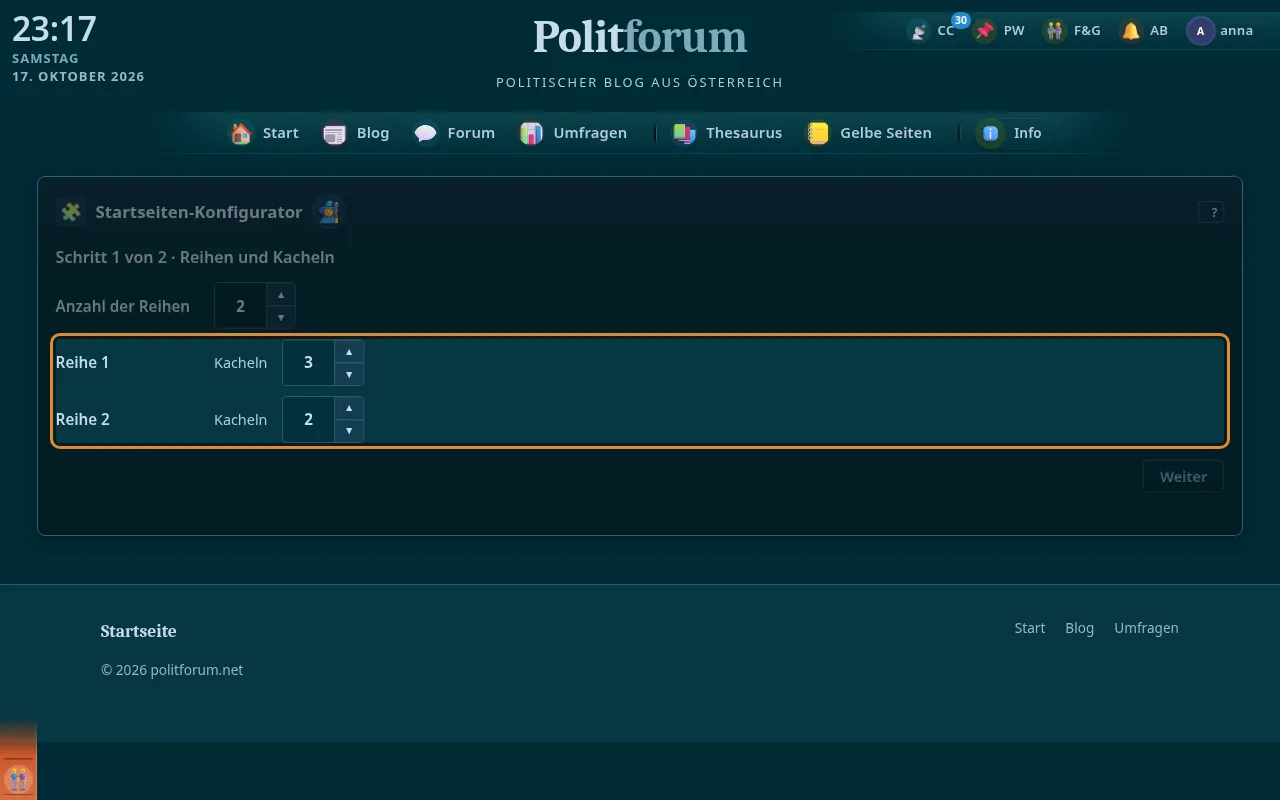Click the Politforum site logo
The height and width of the screenshot is (800, 1280).
tap(640, 38)
